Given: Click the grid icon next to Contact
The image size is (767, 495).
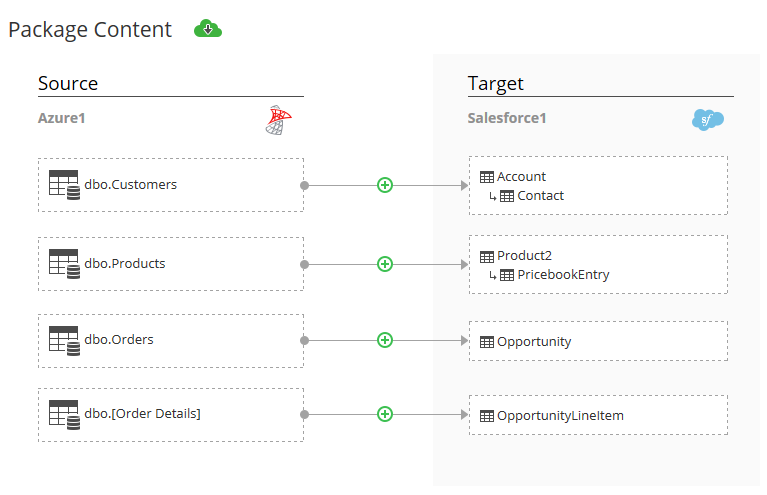Looking at the screenshot, I should pyautogui.click(x=507, y=196).
